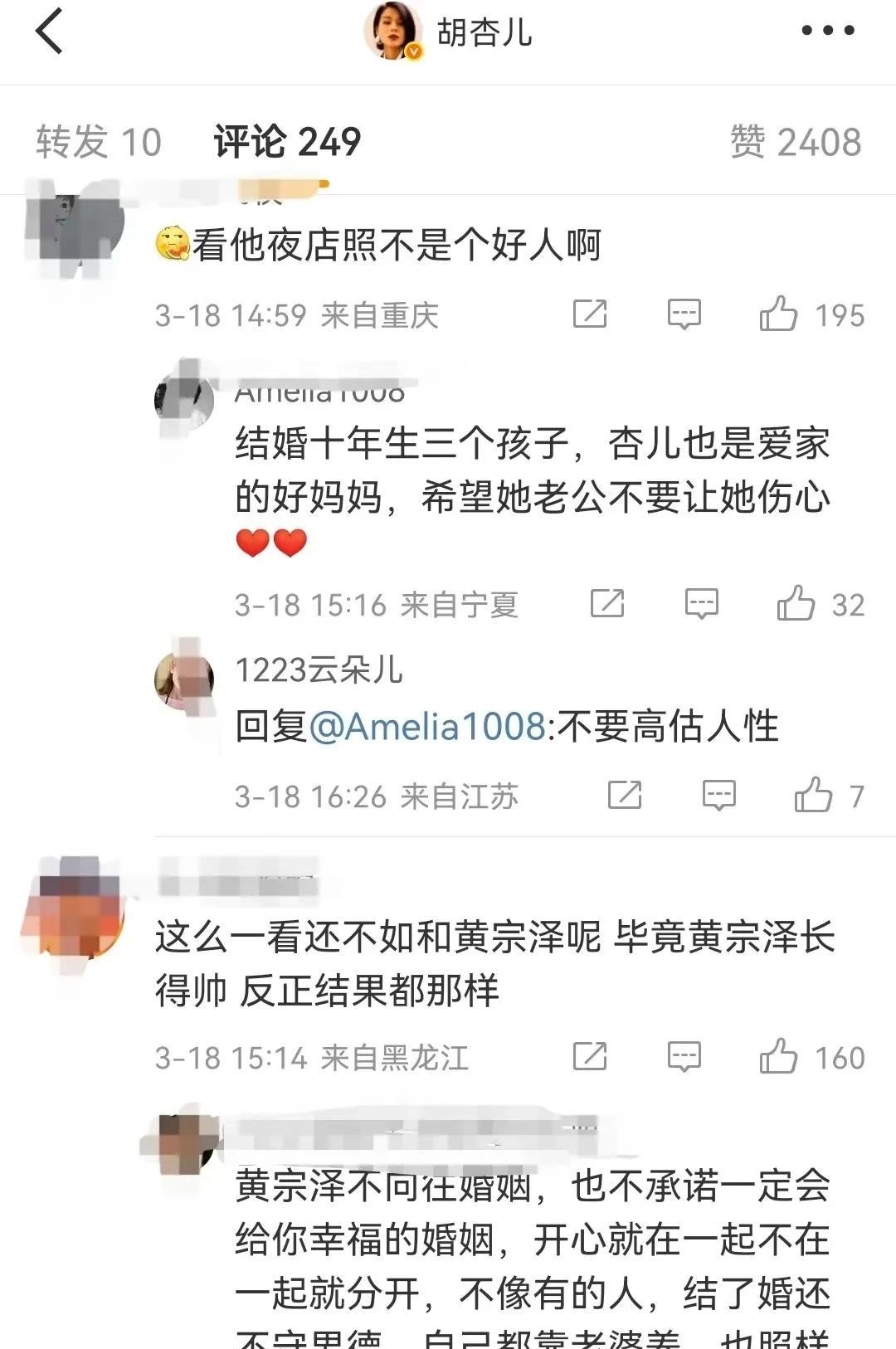Open 1223云朵儿's username profile
Viewport: 896px width, 1349px height.
pos(319,670)
